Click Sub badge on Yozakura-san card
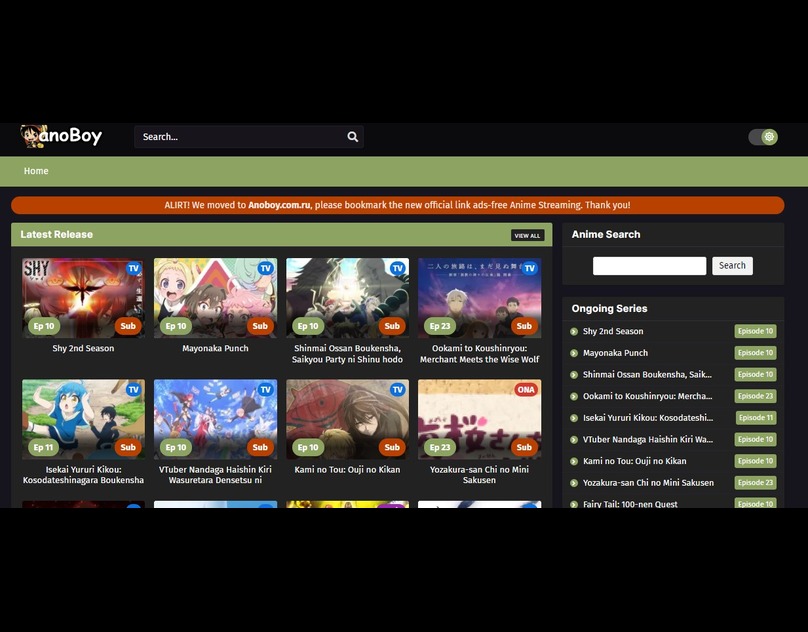The height and width of the screenshot is (632, 808). pos(524,447)
